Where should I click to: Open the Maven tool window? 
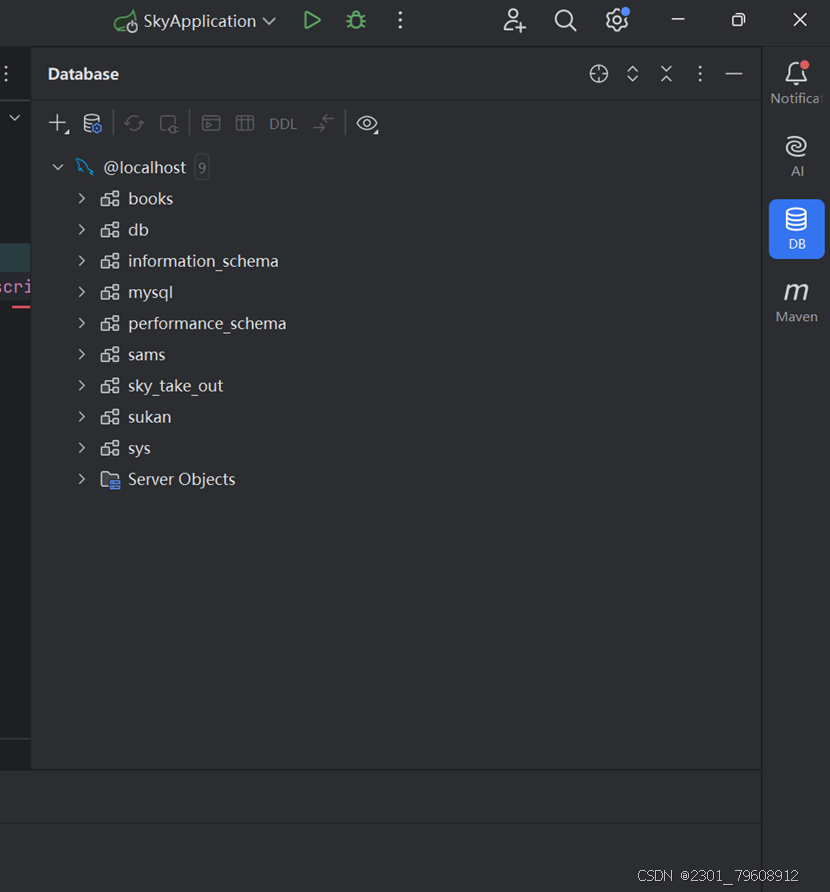coord(796,297)
